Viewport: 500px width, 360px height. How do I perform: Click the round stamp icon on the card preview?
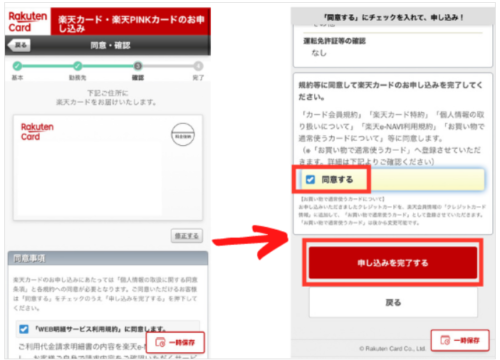pos(183,135)
